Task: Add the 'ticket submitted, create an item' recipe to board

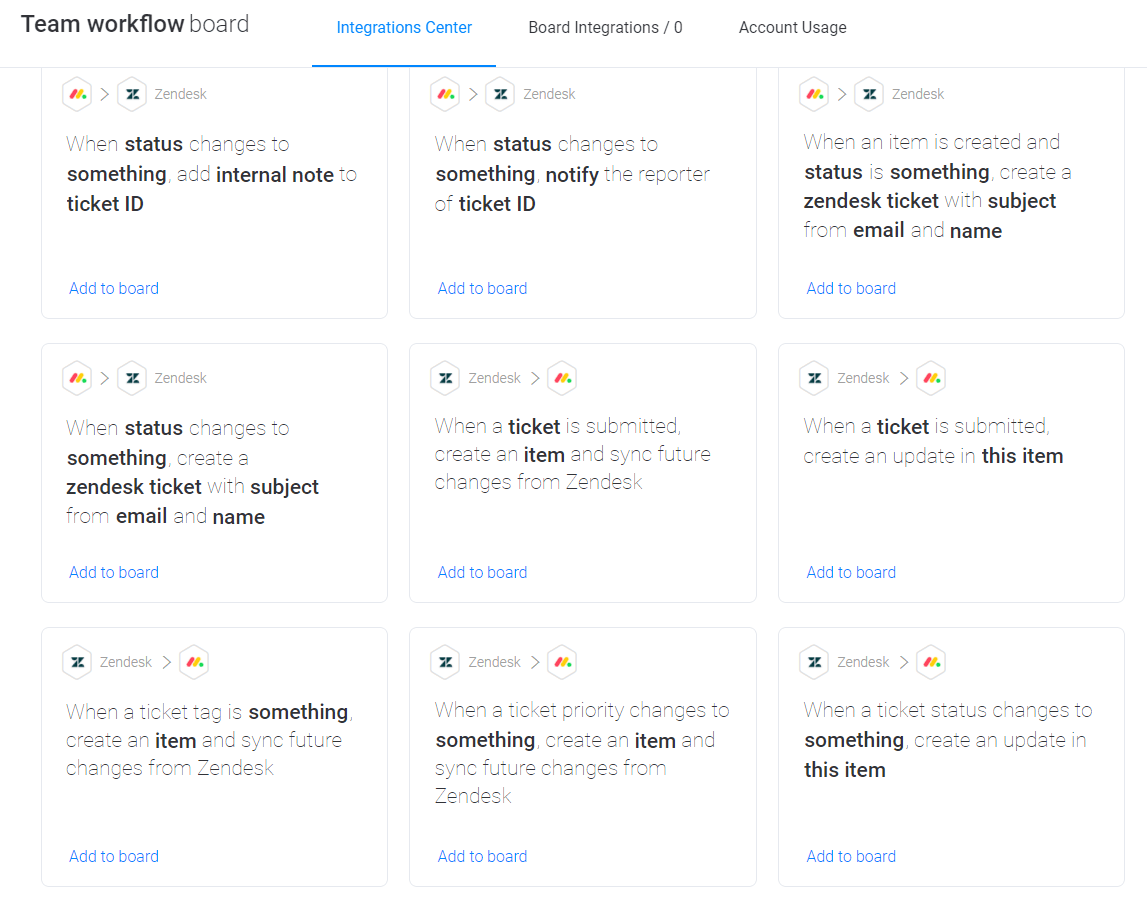Action: pyautogui.click(x=482, y=572)
